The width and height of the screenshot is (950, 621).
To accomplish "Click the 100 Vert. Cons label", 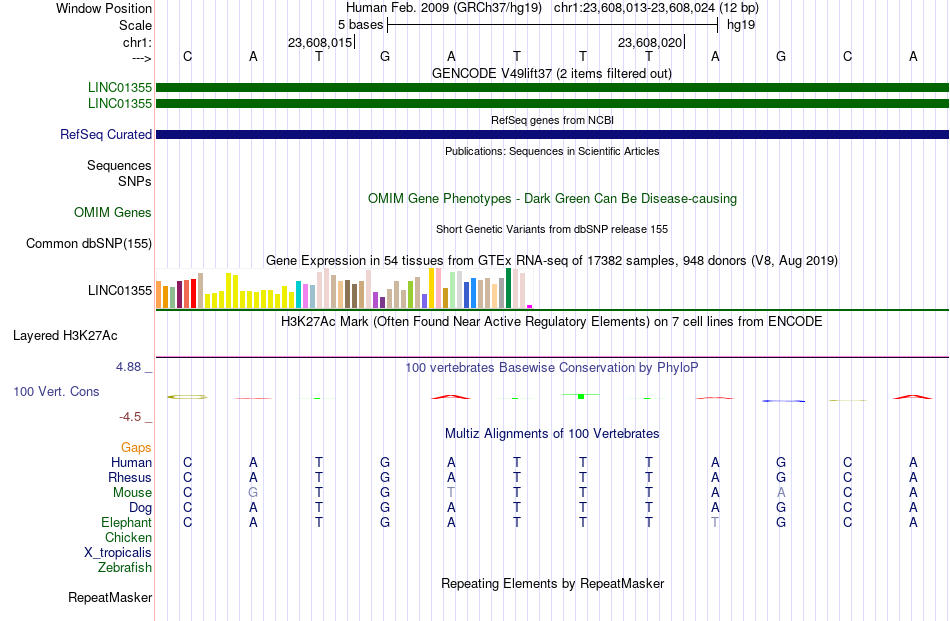I will tap(56, 392).
